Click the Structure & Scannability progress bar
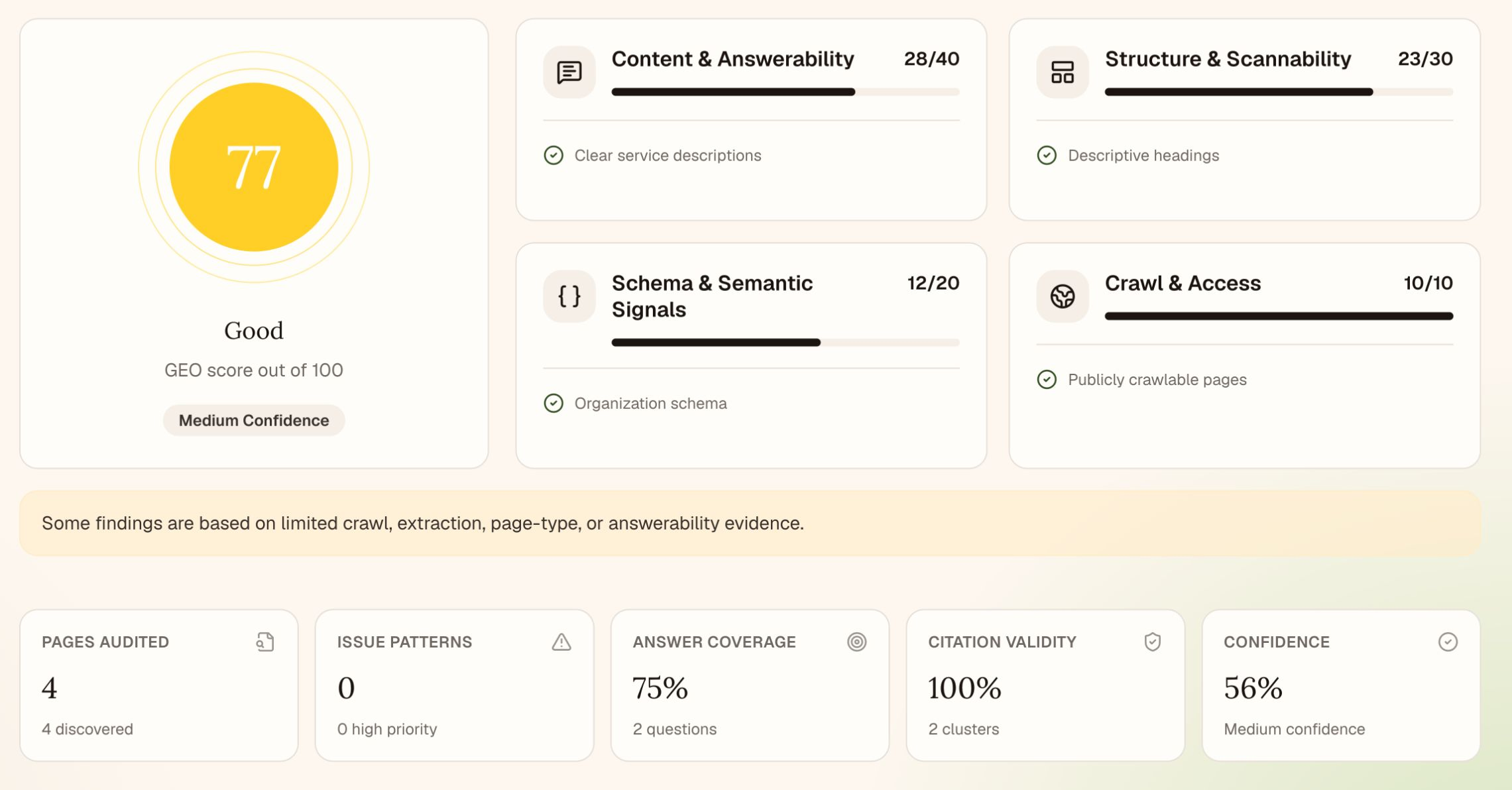The width and height of the screenshot is (1512, 790). tap(1279, 92)
